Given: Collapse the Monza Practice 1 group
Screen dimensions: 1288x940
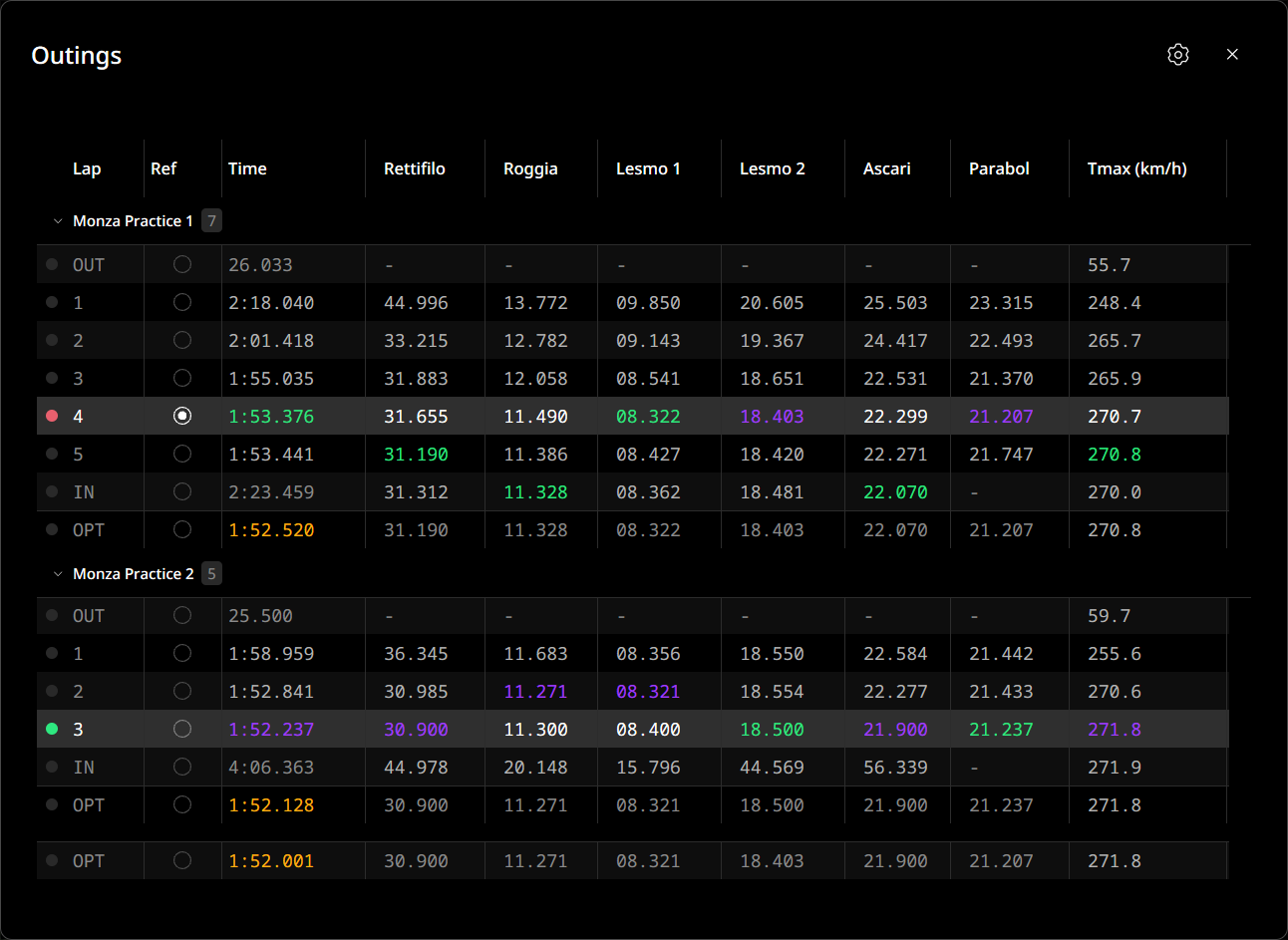Looking at the screenshot, I should pyautogui.click(x=58, y=221).
